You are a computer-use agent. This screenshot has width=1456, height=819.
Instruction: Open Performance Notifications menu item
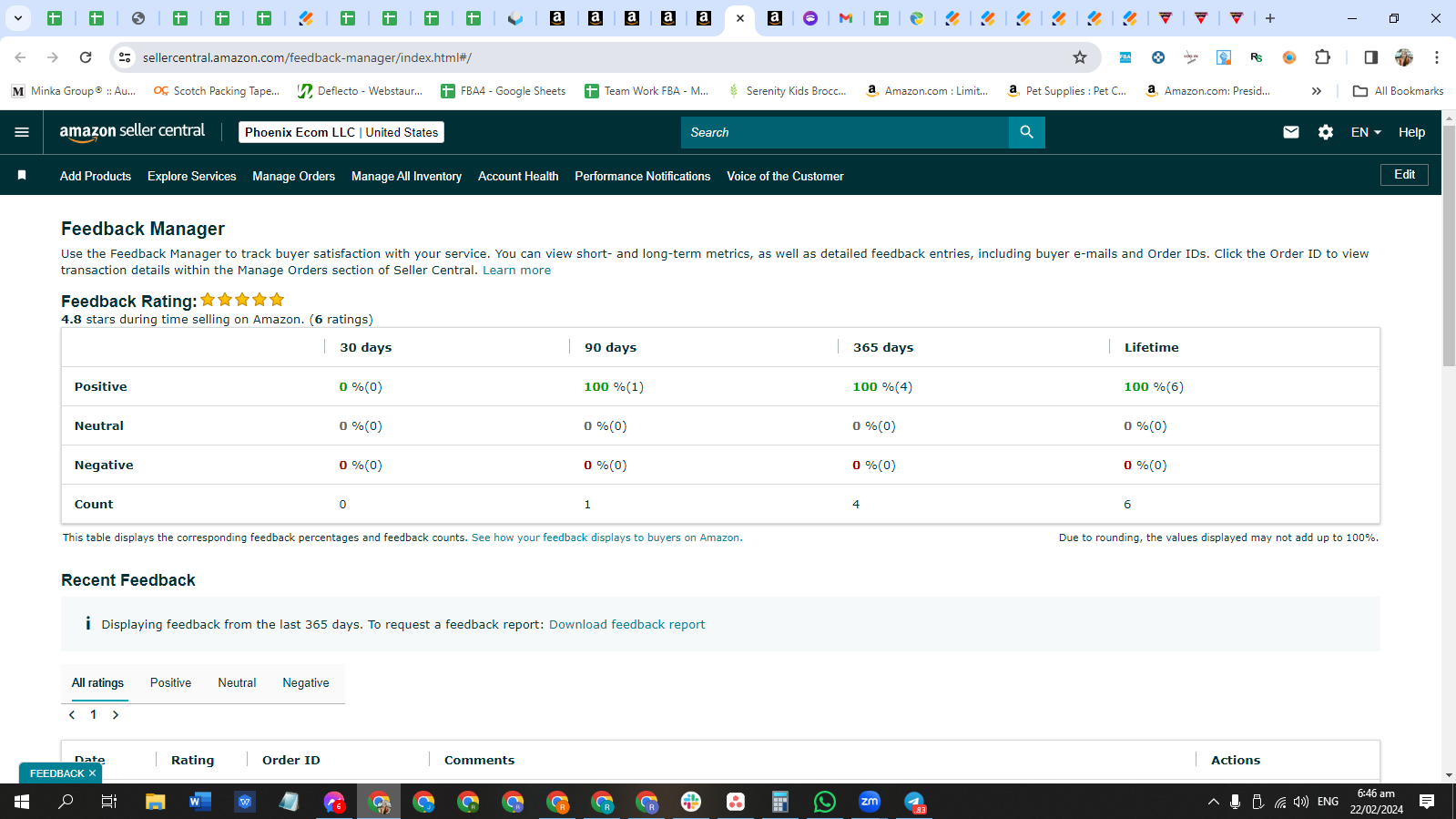[642, 176]
